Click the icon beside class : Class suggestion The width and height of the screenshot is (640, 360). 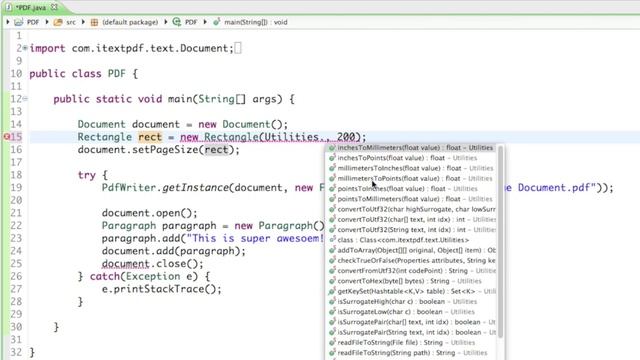(332, 240)
